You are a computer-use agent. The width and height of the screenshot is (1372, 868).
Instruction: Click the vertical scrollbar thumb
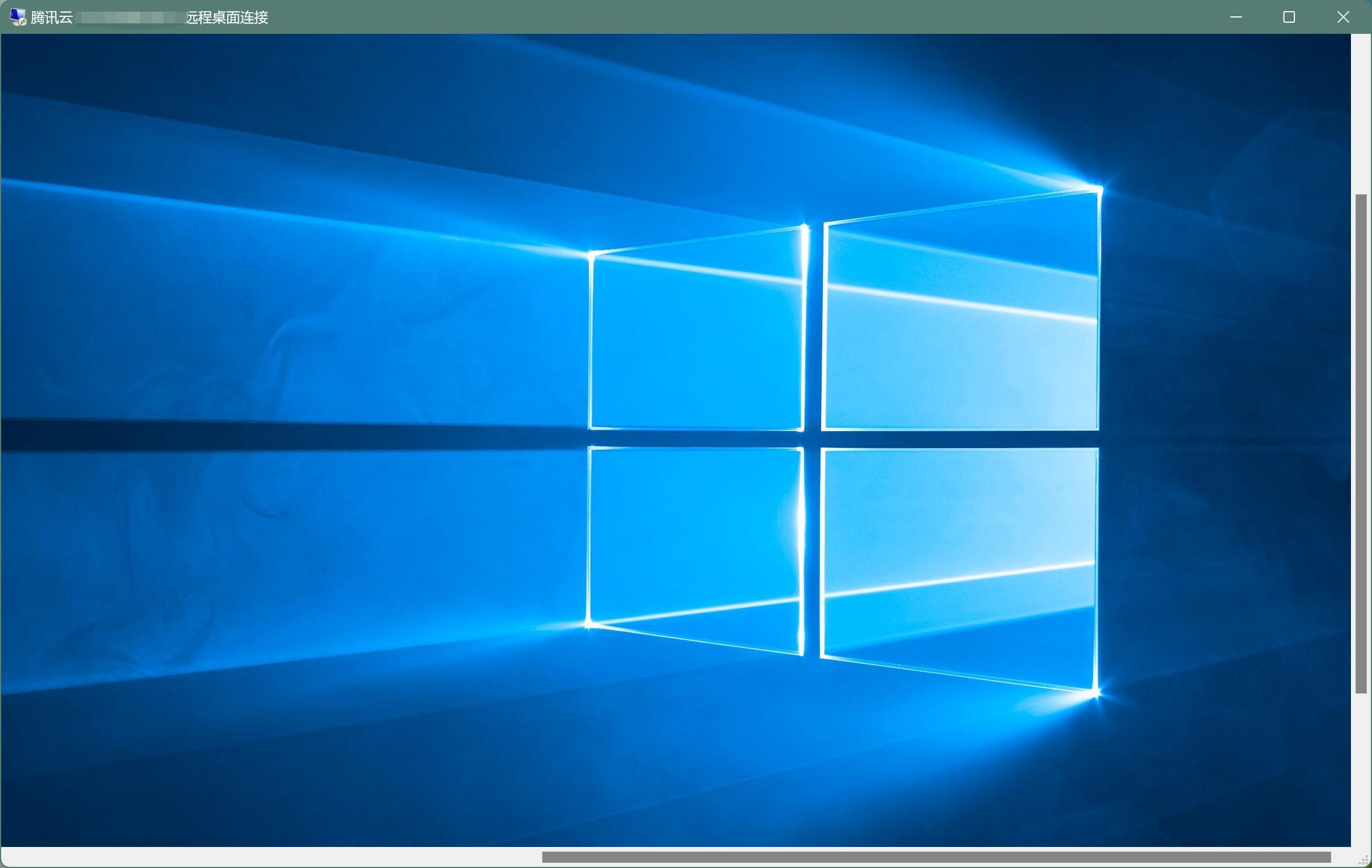tap(1361, 444)
